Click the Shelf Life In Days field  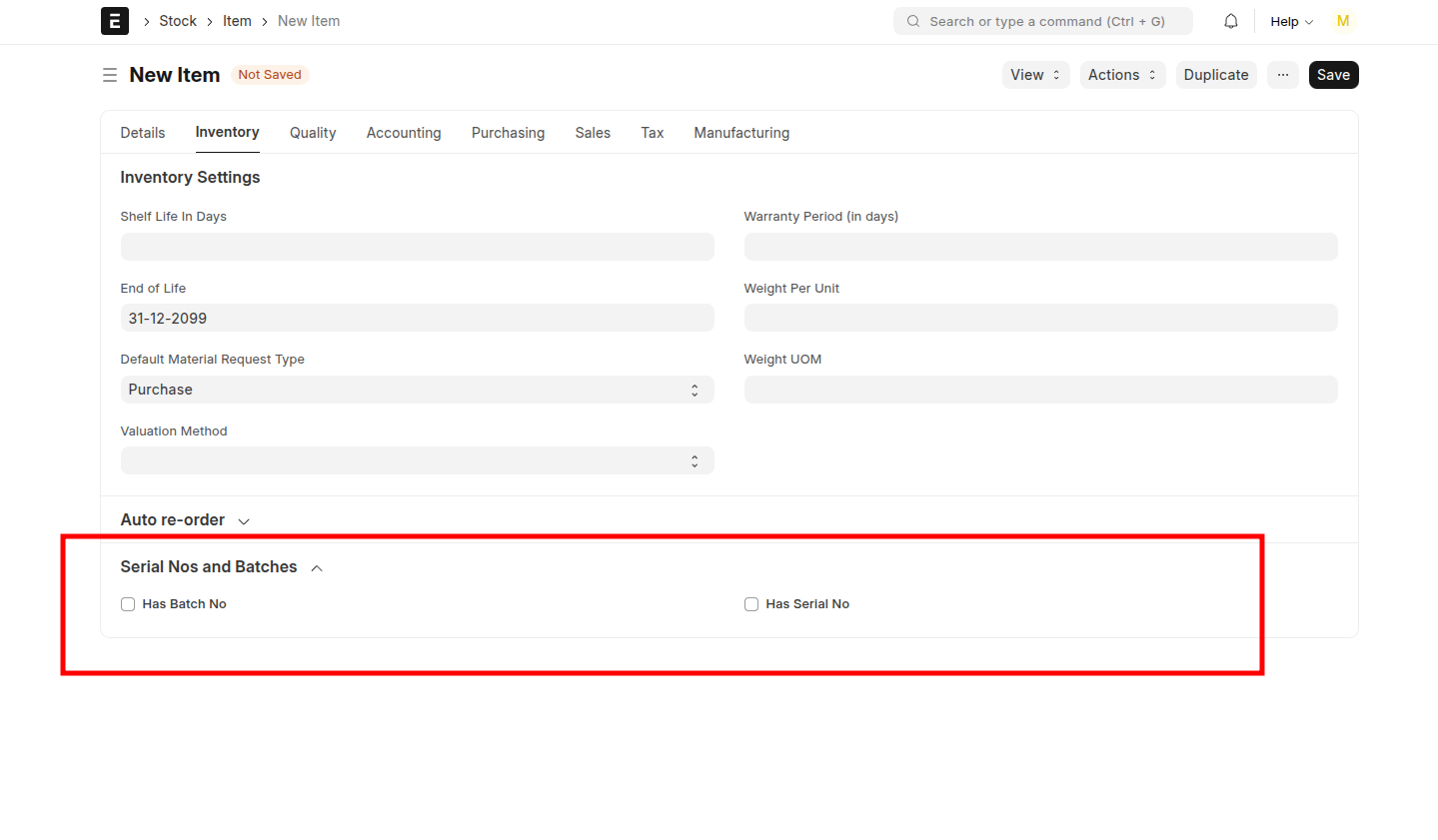click(418, 247)
